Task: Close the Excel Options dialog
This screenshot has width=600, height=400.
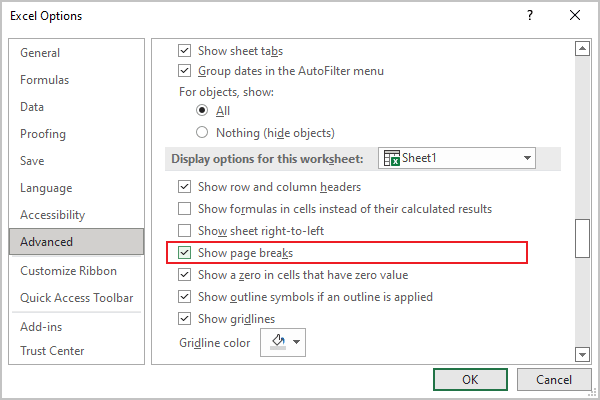Action: point(575,15)
